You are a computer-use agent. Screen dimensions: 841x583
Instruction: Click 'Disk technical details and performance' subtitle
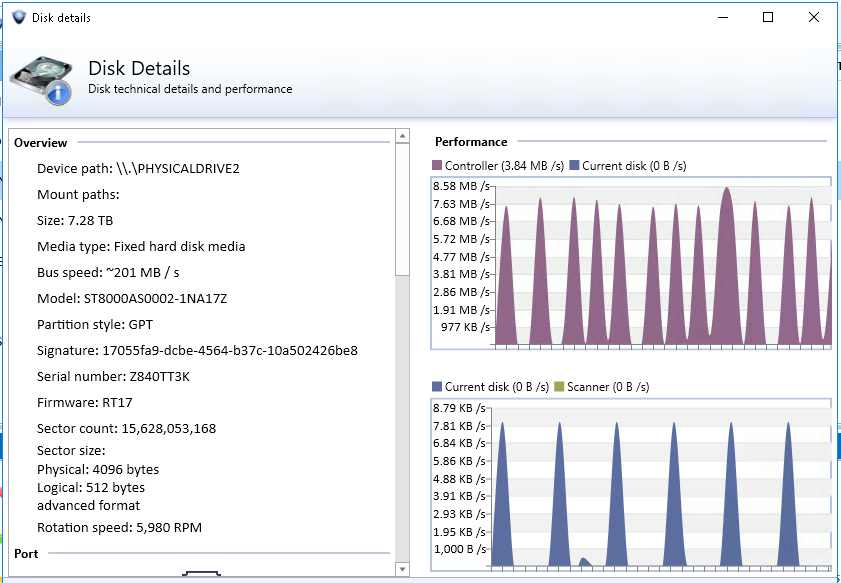[x=190, y=89]
